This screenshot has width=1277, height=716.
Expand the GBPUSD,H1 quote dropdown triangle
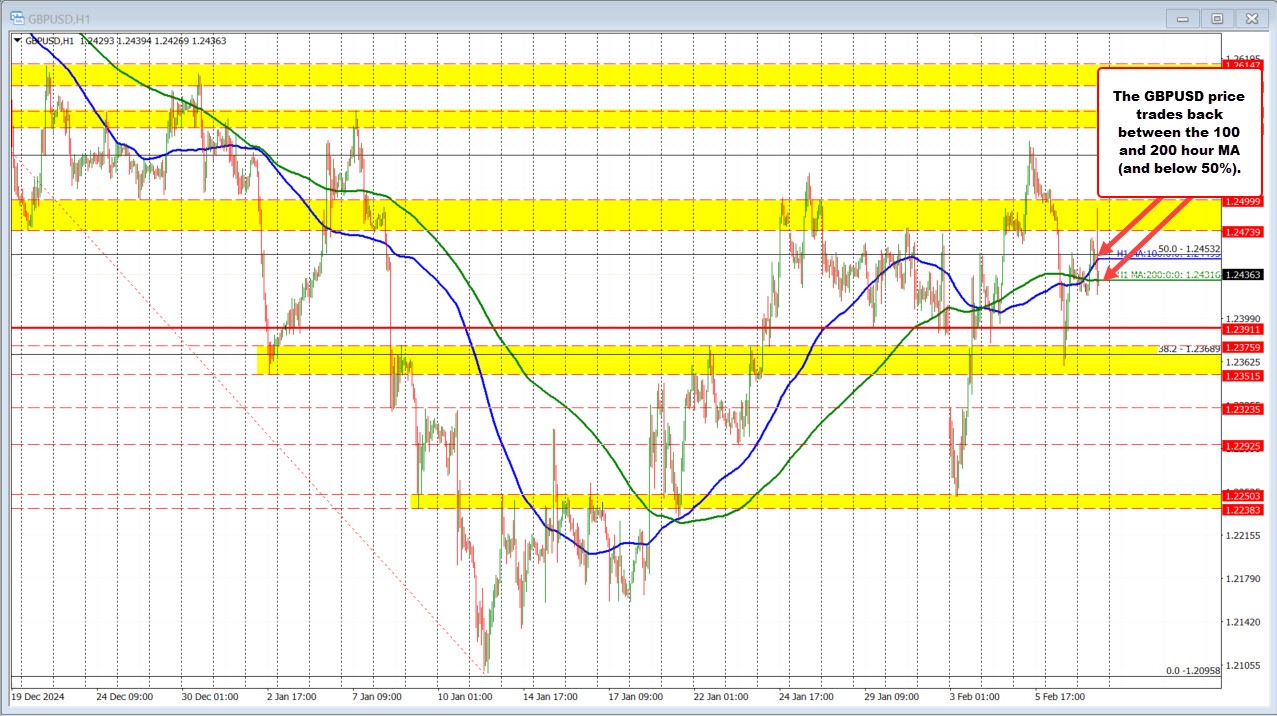point(17,41)
